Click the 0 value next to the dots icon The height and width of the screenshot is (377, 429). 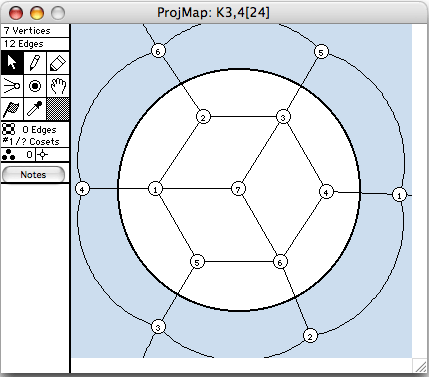[x=29, y=155]
